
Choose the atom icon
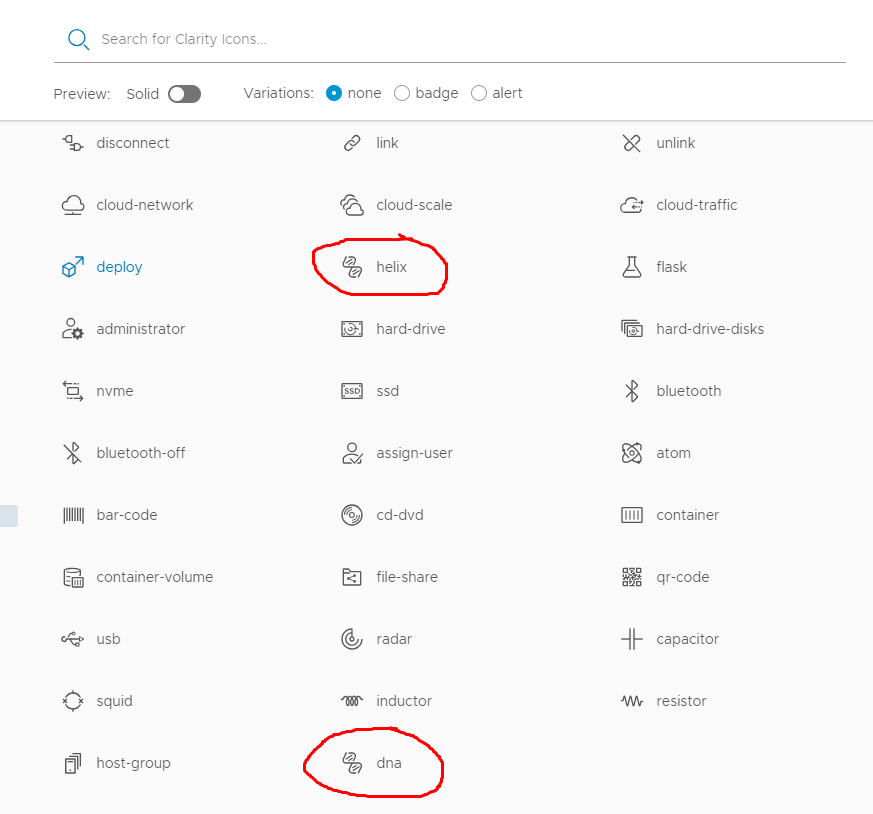coord(631,453)
